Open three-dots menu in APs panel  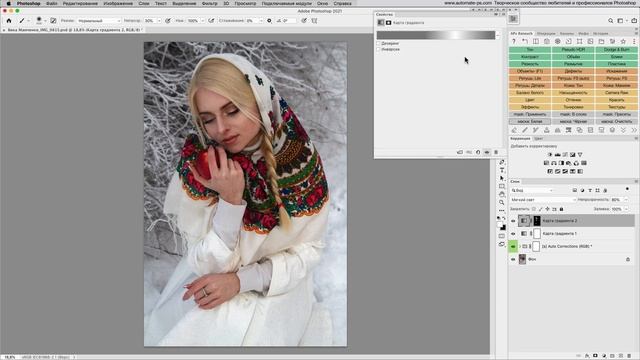634,41
